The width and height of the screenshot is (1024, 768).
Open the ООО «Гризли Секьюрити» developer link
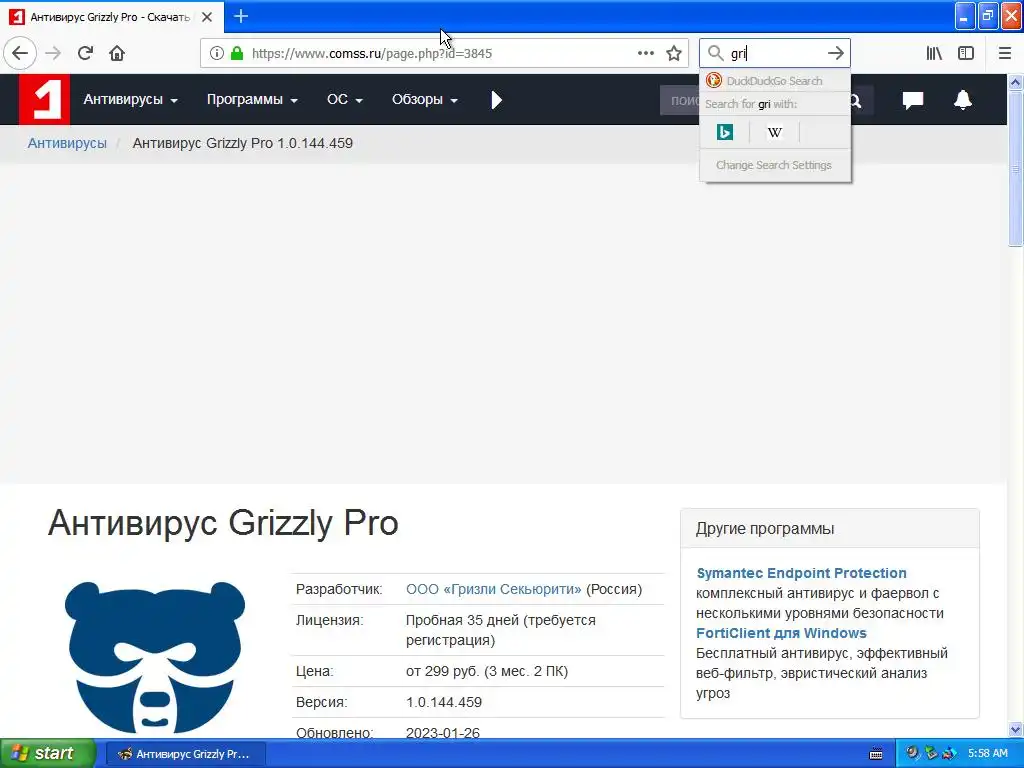point(494,589)
